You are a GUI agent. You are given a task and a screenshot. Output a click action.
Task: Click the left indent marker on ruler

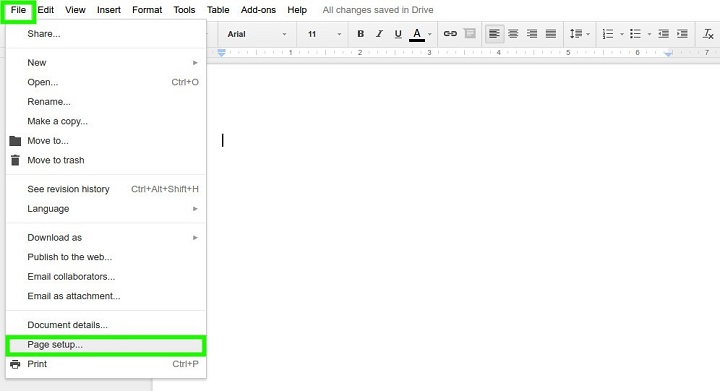coord(221,53)
